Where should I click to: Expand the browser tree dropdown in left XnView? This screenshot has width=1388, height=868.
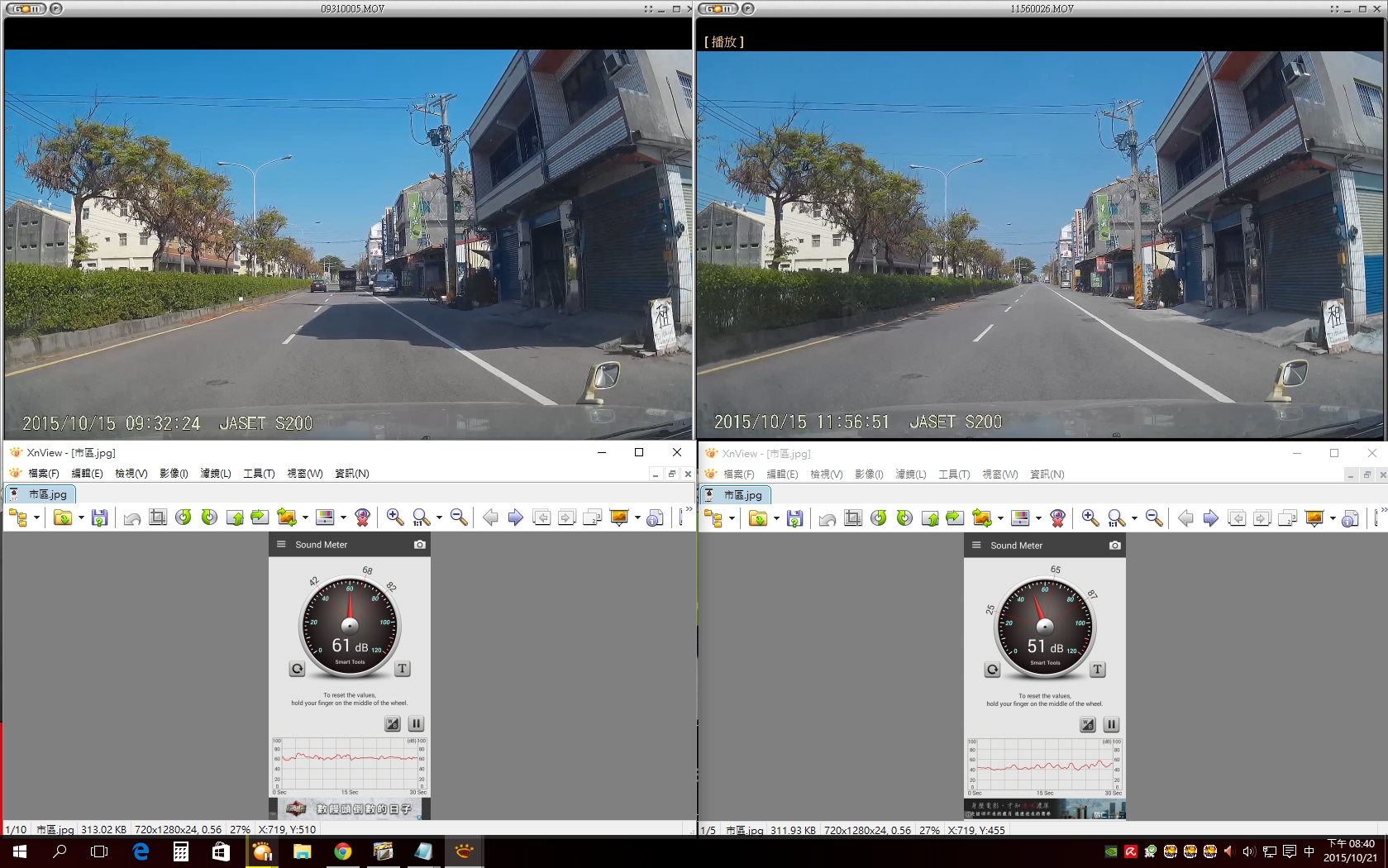[x=36, y=518]
